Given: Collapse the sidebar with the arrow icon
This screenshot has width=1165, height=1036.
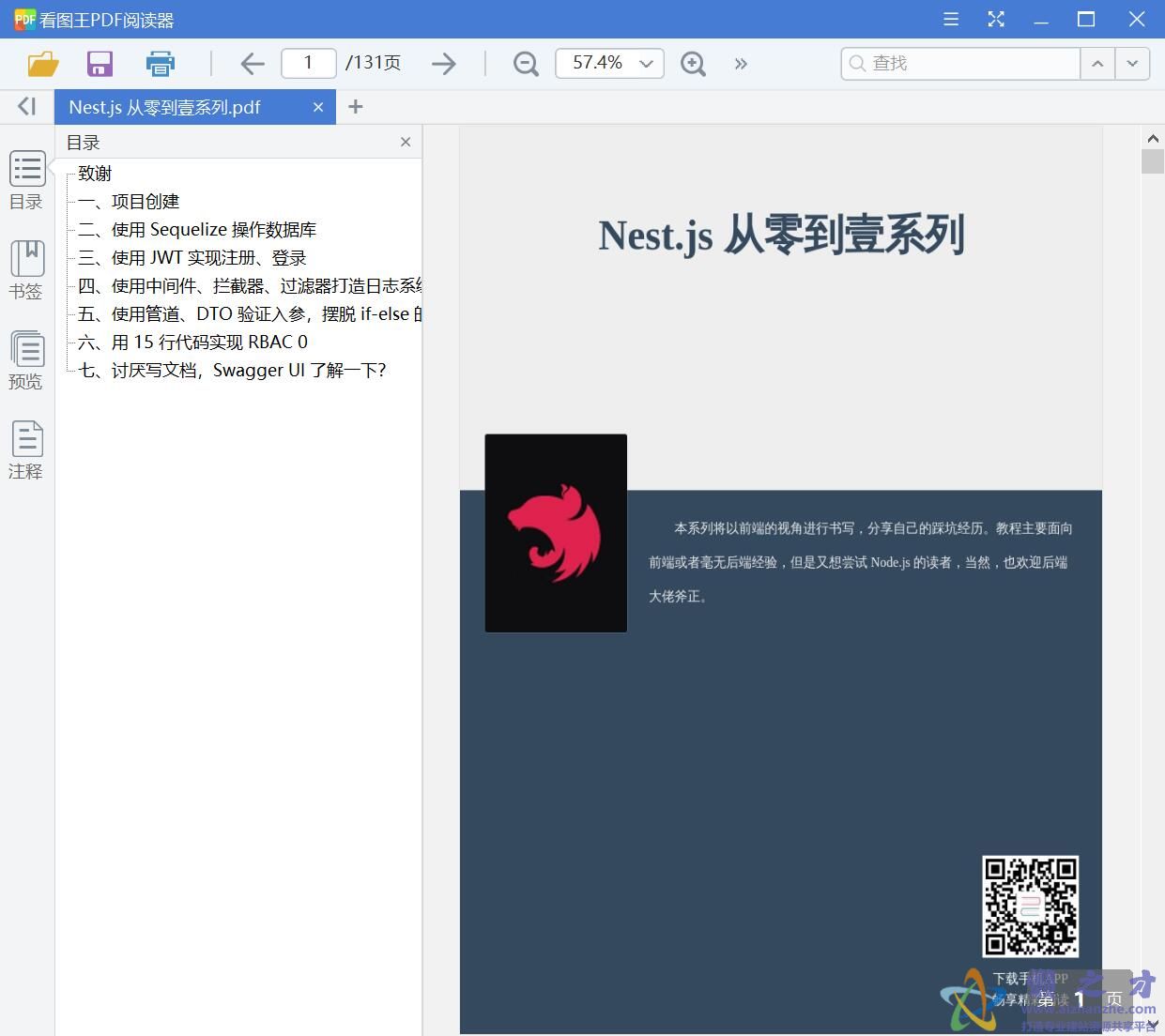Looking at the screenshot, I should (27, 107).
